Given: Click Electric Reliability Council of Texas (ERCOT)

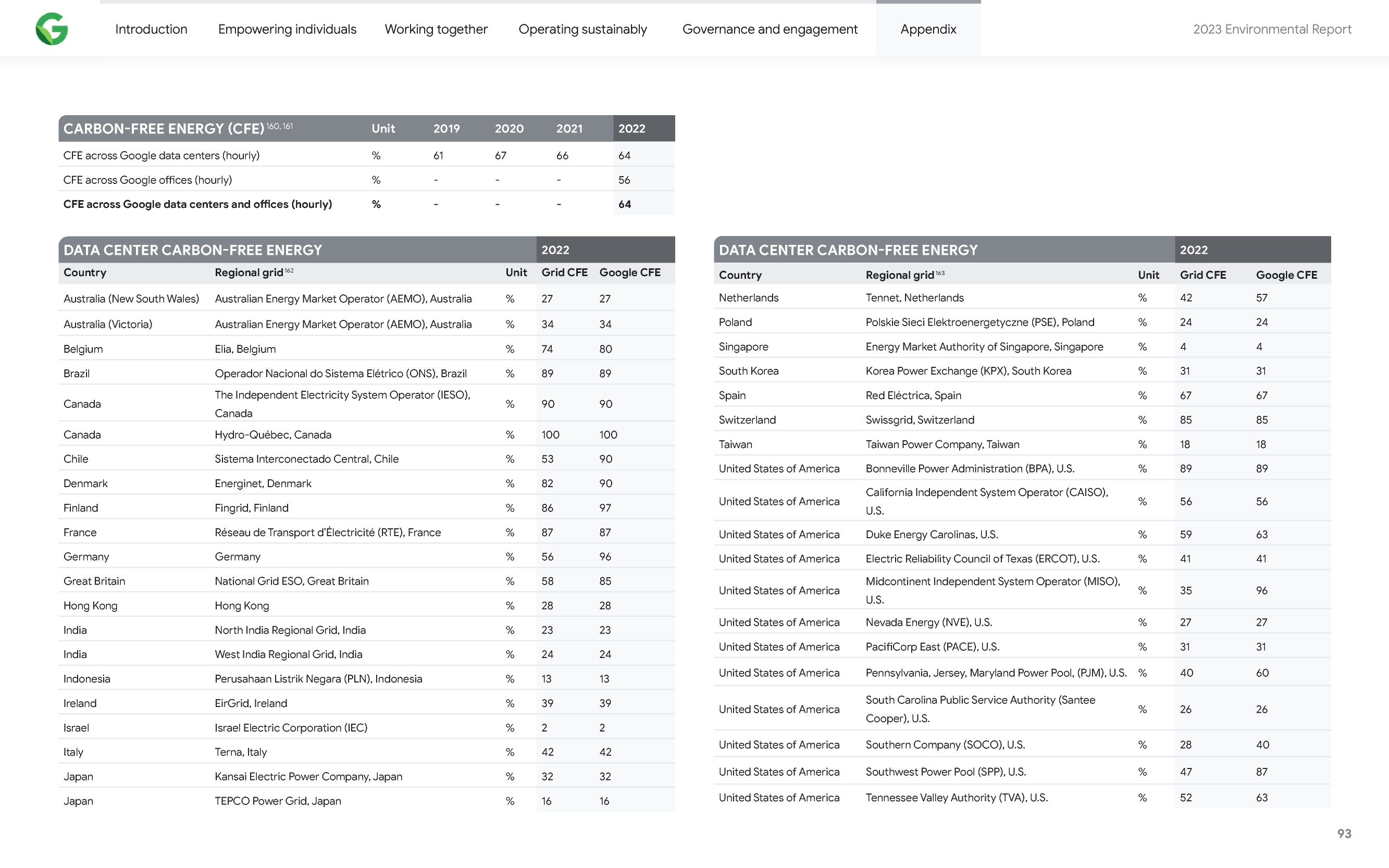Looking at the screenshot, I should (983, 559).
